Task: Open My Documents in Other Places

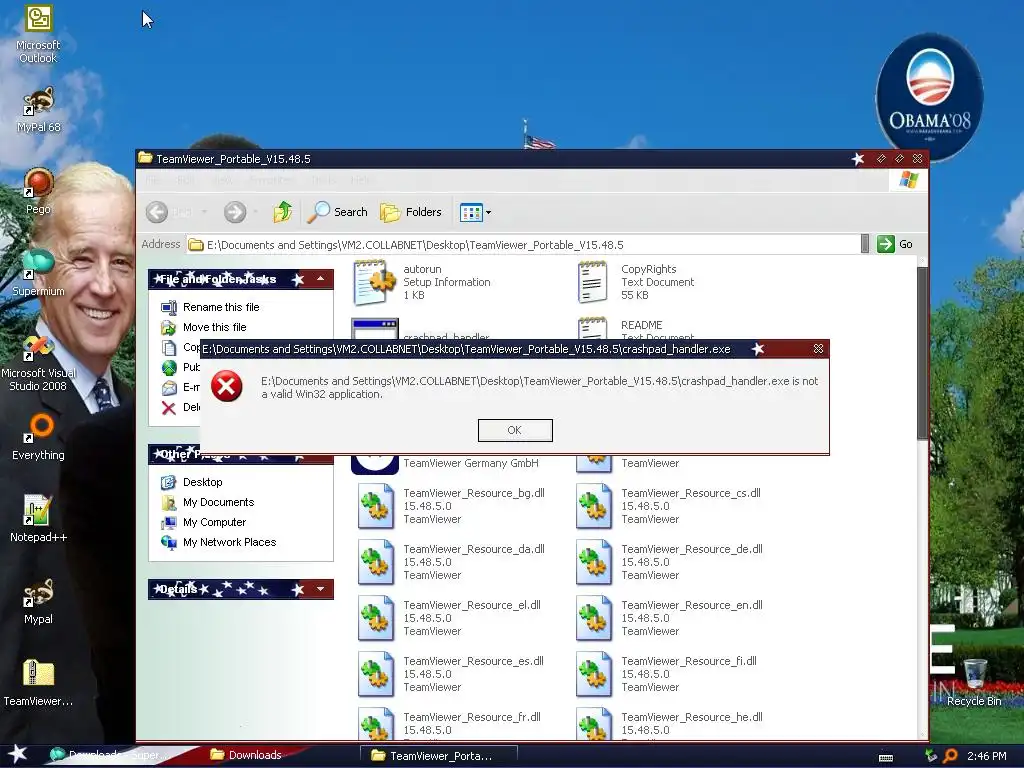Action: [x=218, y=502]
